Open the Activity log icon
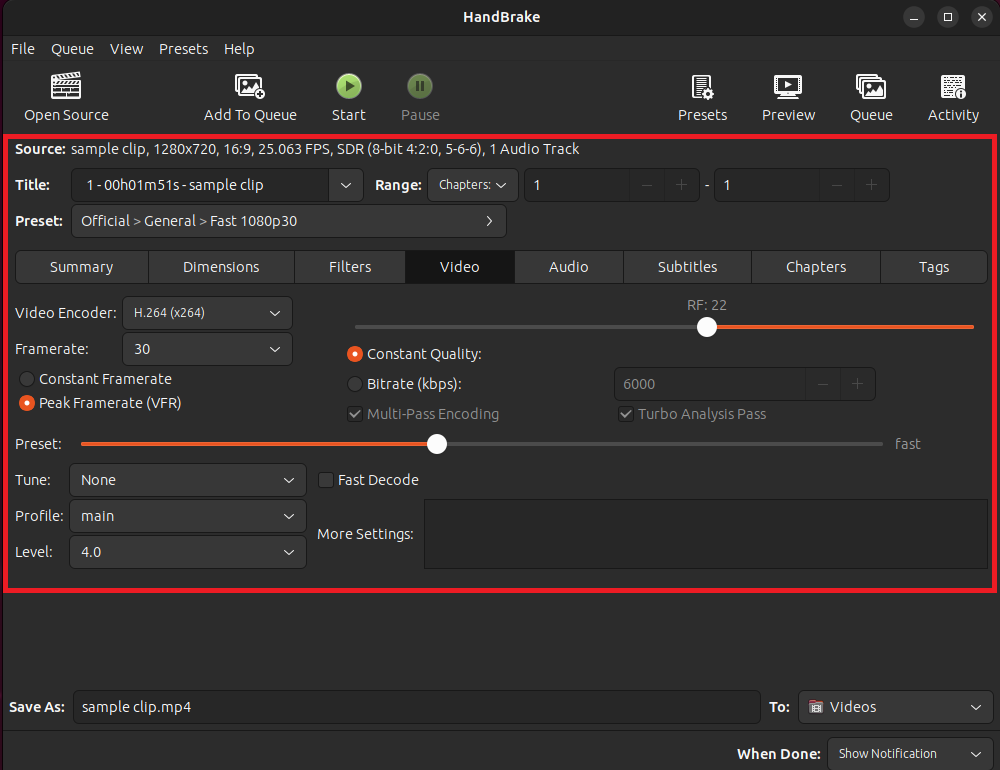 pos(952,95)
